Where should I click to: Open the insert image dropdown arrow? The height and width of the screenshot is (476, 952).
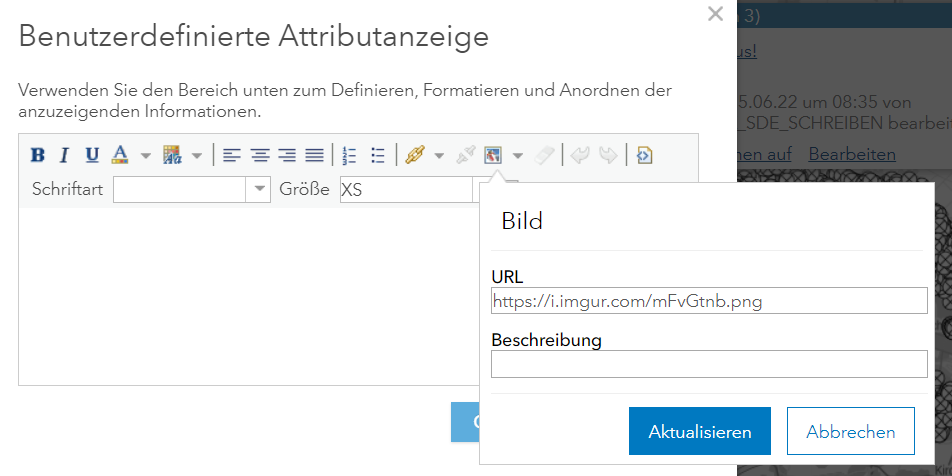click(x=517, y=155)
